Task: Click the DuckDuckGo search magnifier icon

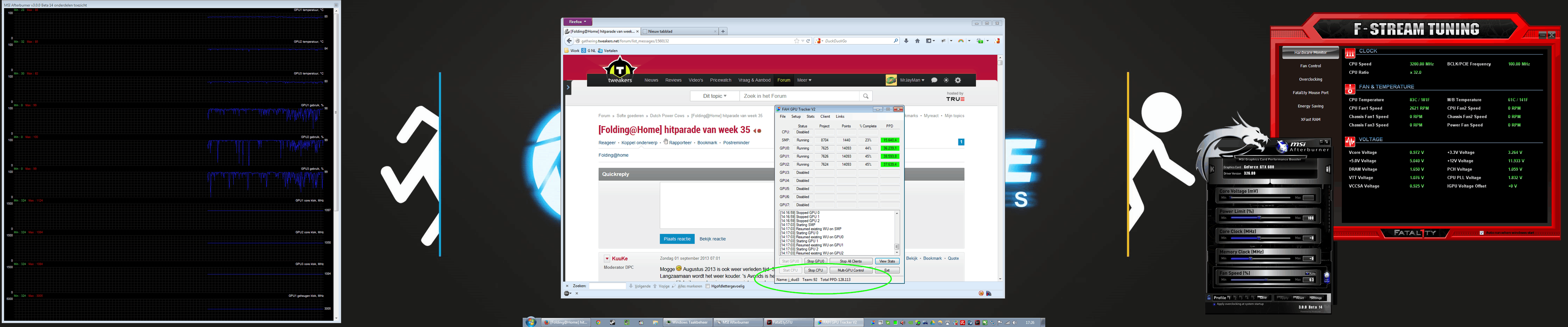Action: click(x=896, y=41)
